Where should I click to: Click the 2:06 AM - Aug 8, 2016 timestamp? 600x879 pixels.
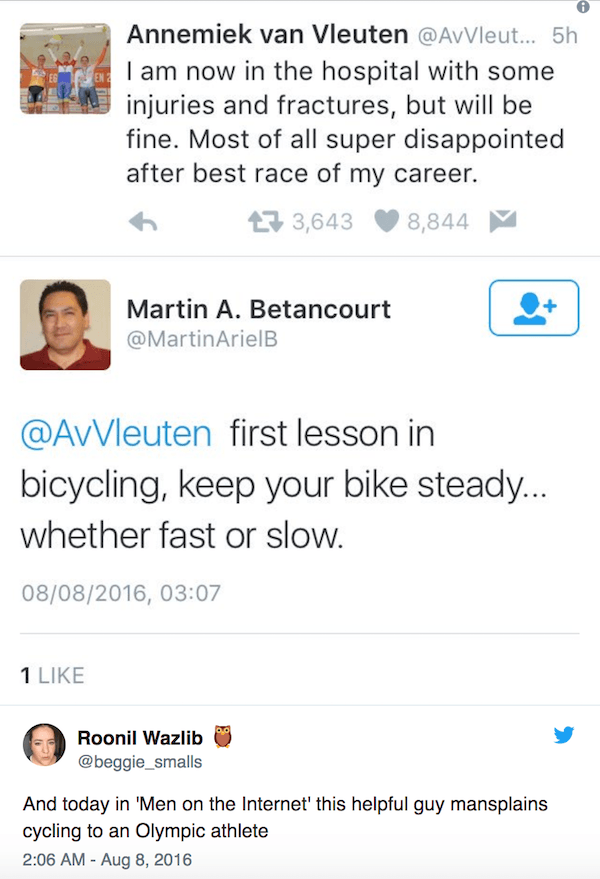(107, 859)
